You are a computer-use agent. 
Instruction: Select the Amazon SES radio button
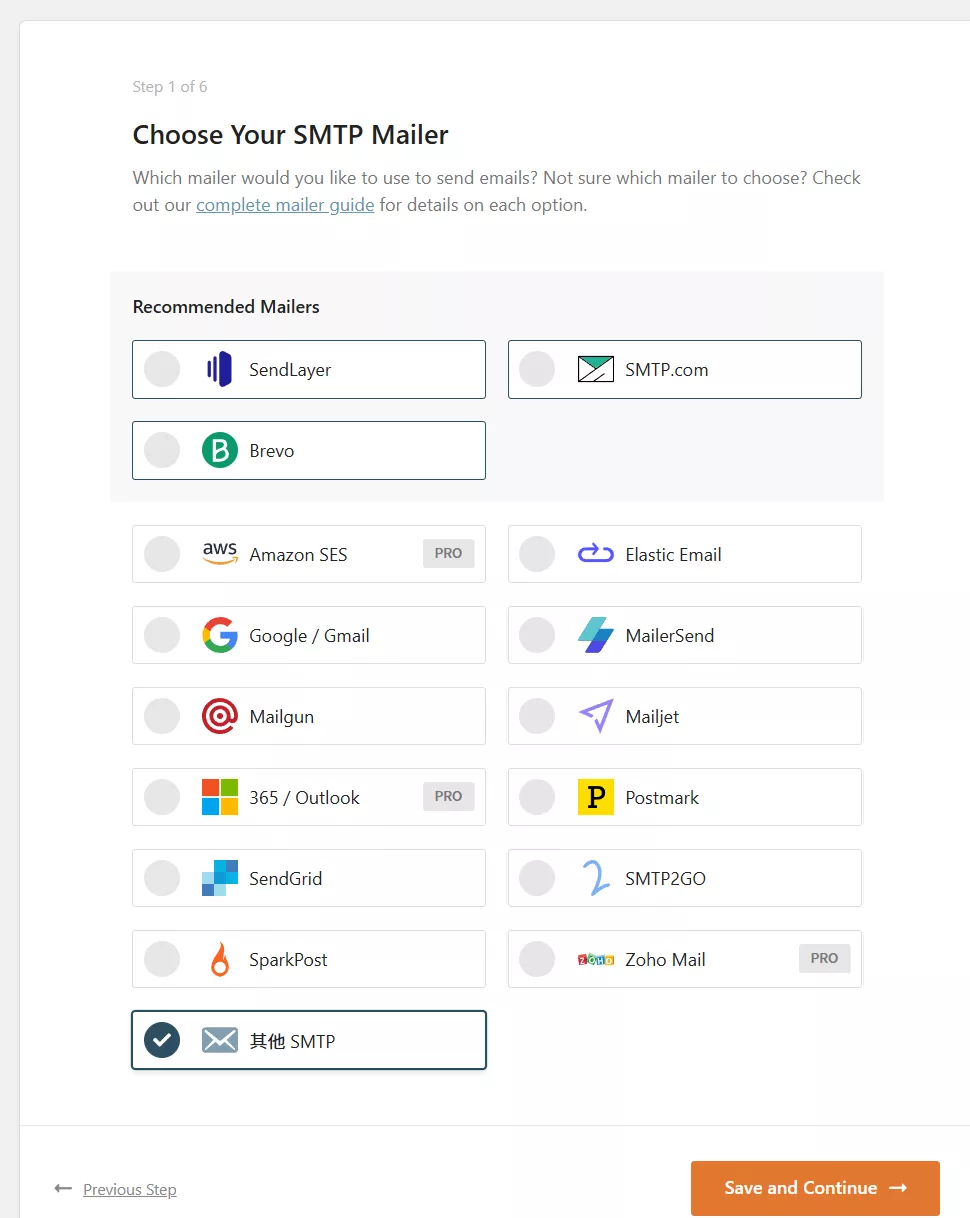(x=162, y=554)
